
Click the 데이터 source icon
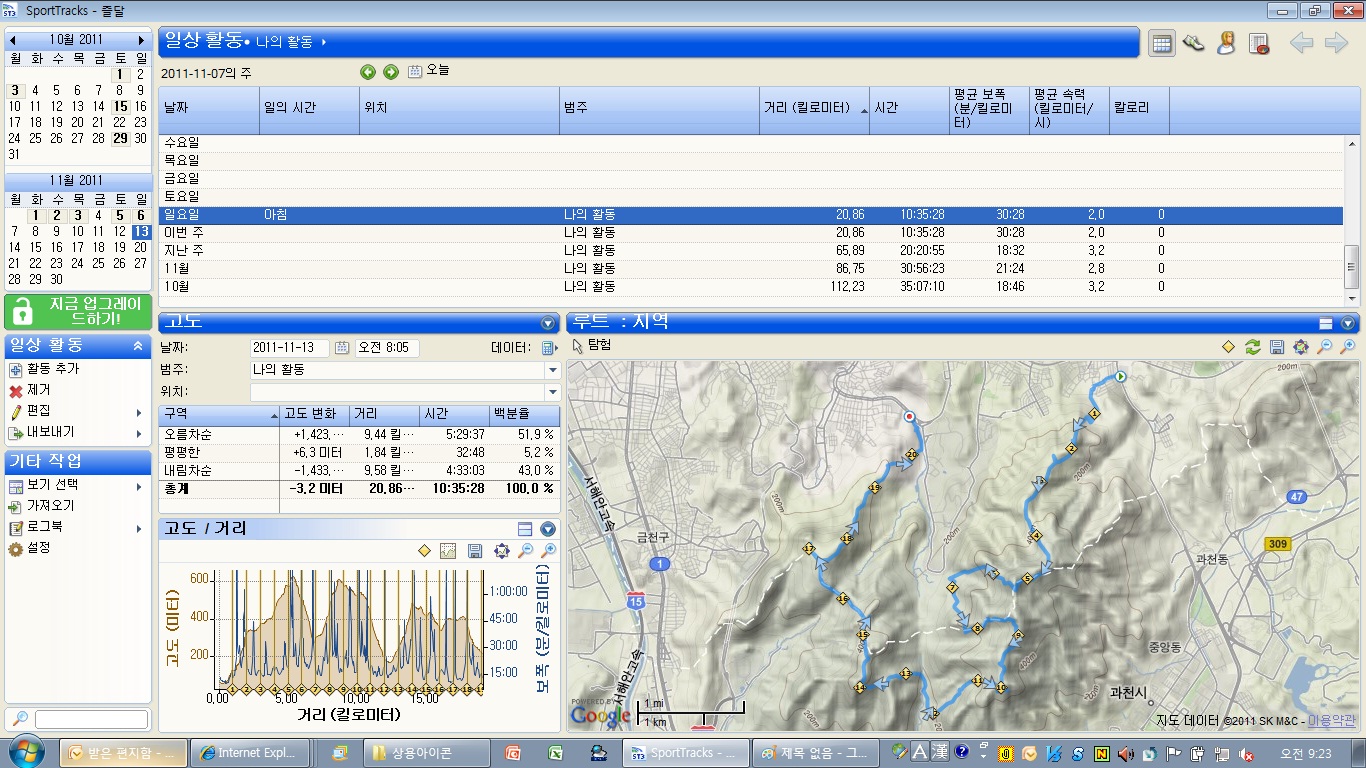pyautogui.click(x=548, y=348)
